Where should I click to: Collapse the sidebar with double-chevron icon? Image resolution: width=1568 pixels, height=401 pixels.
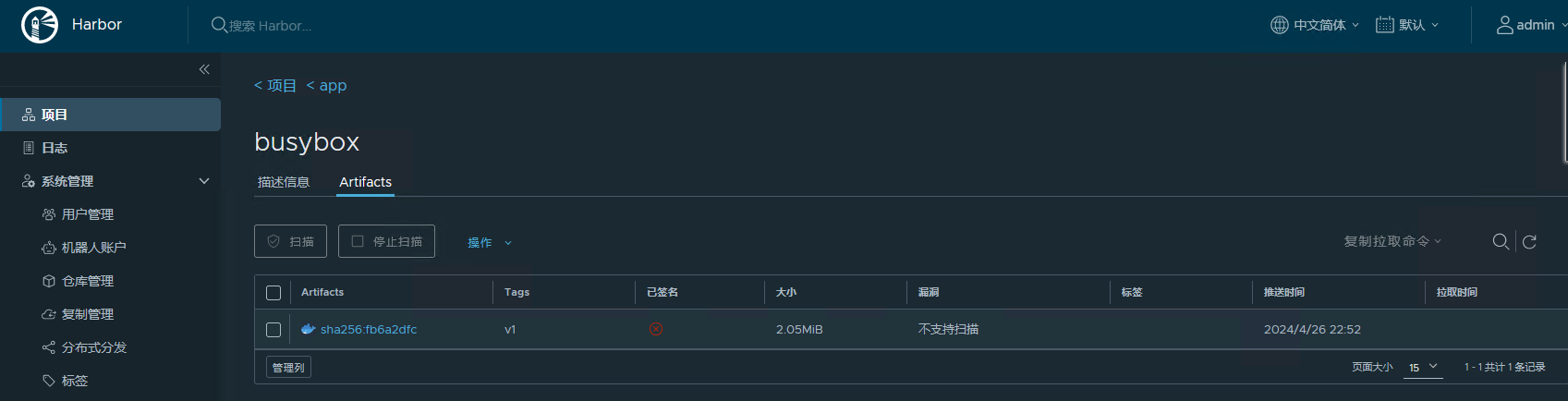tap(204, 69)
